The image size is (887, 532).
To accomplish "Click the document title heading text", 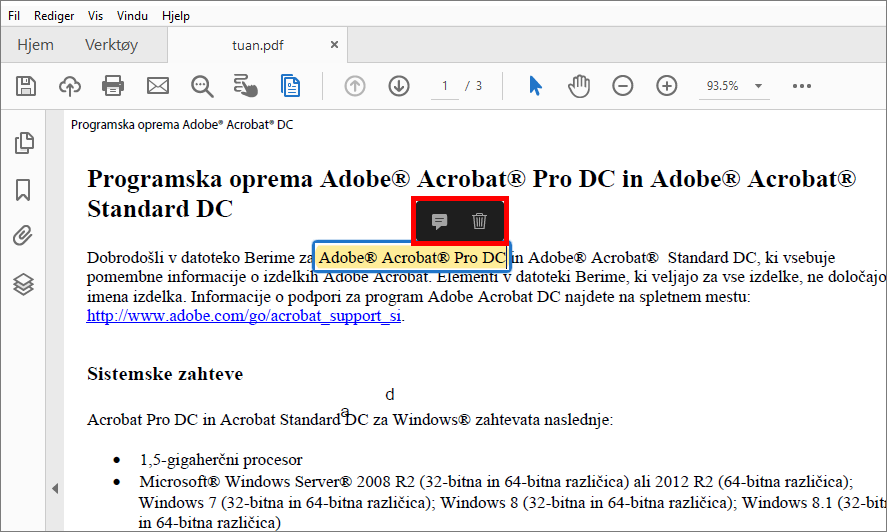I will pos(471,194).
